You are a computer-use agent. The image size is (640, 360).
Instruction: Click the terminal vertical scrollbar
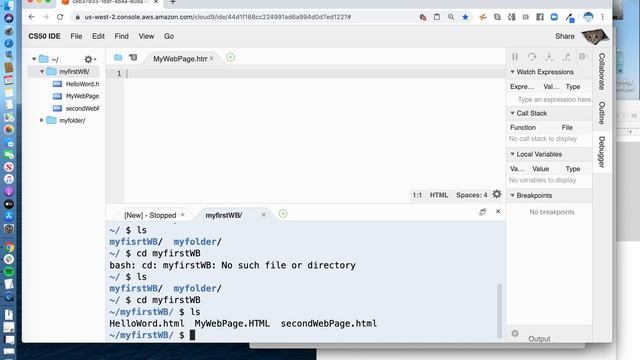(499, 310)
